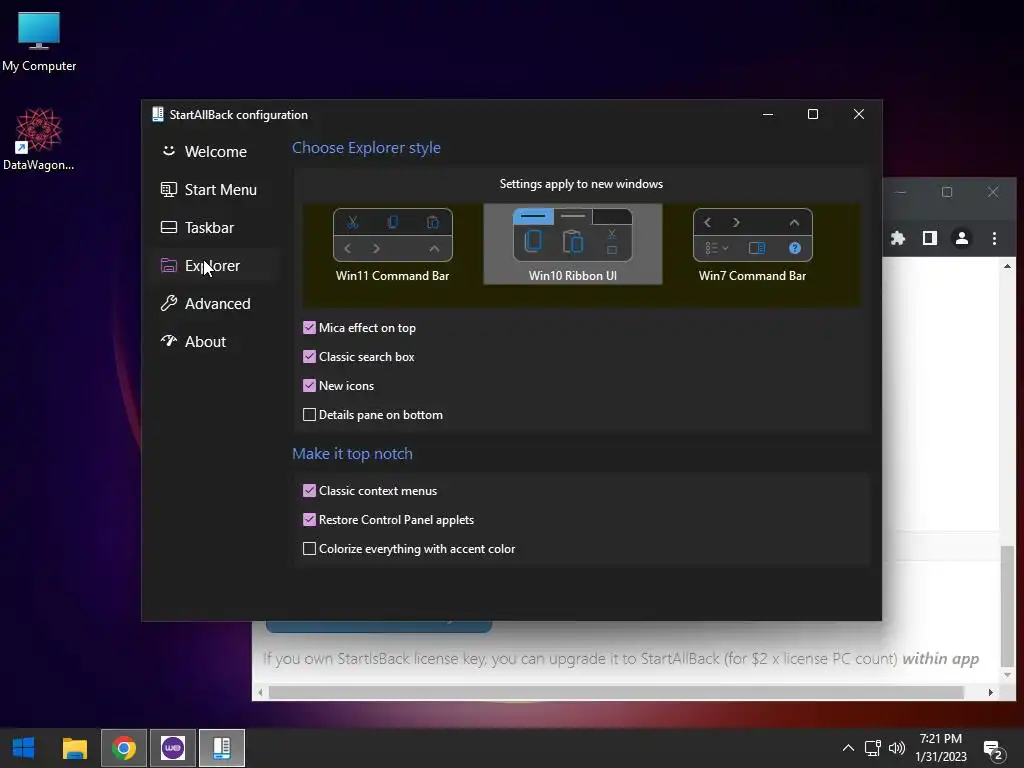Uncheck Classic context menus
The image size is (1024, 768).
click(310, 490)
